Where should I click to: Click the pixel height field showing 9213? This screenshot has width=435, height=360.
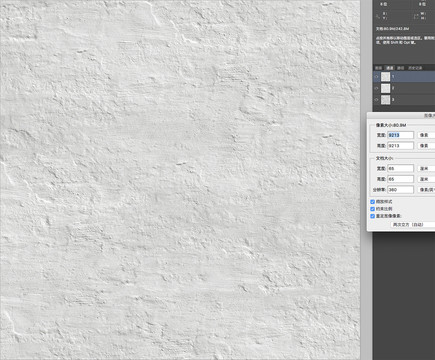(x=400, y=146)
